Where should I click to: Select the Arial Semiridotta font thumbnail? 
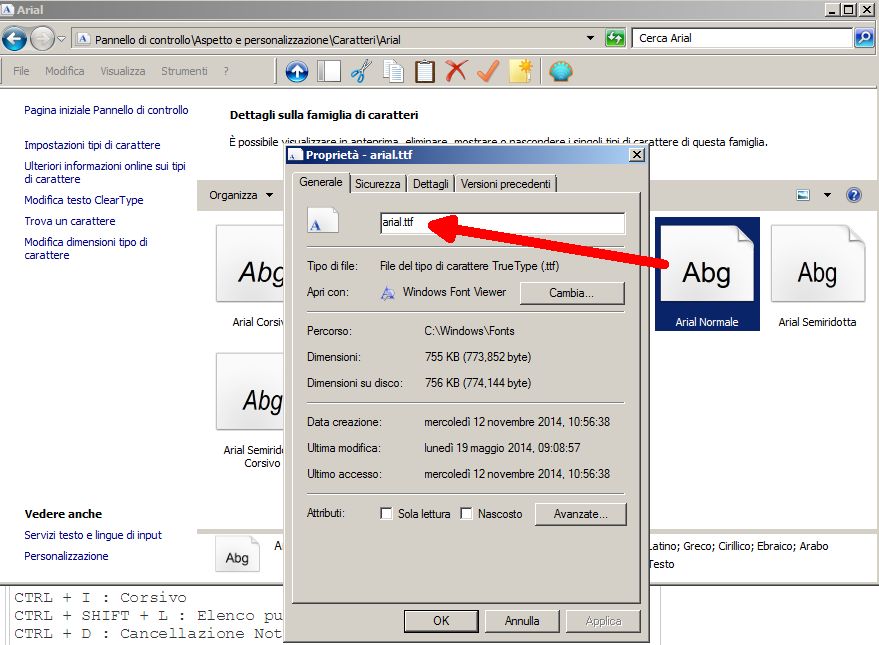[x=817, y=276]
